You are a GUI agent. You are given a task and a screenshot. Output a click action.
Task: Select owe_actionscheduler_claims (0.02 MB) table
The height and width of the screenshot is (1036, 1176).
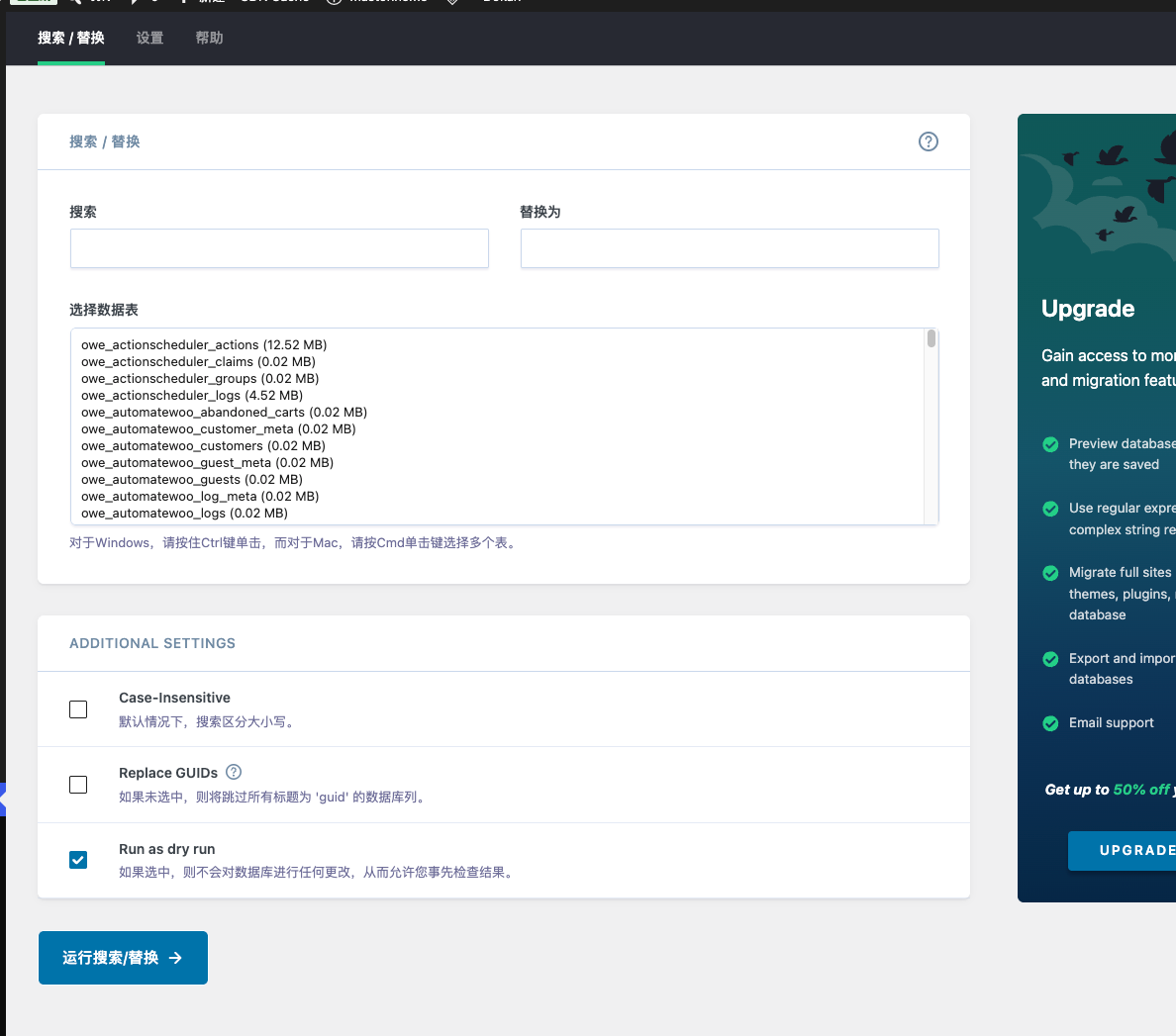[x=198, y=361]
